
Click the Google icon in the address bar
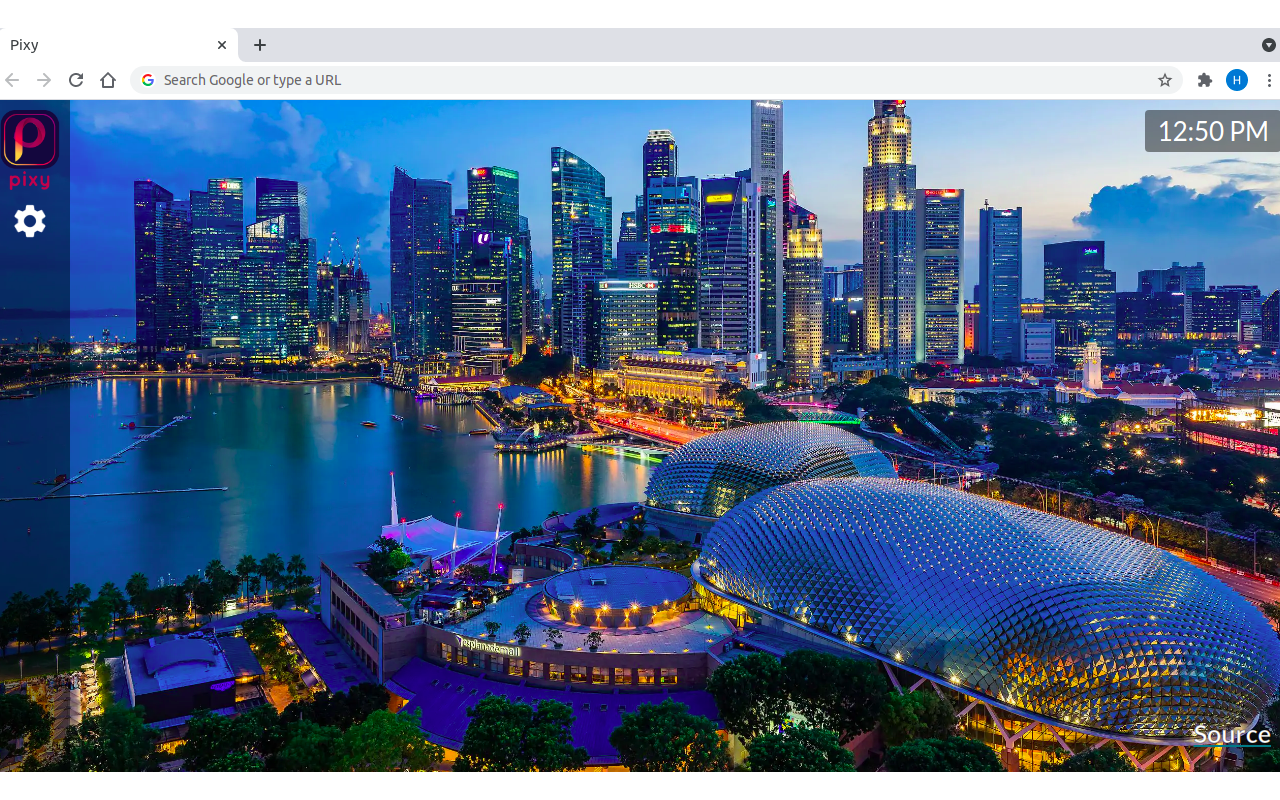147,80
